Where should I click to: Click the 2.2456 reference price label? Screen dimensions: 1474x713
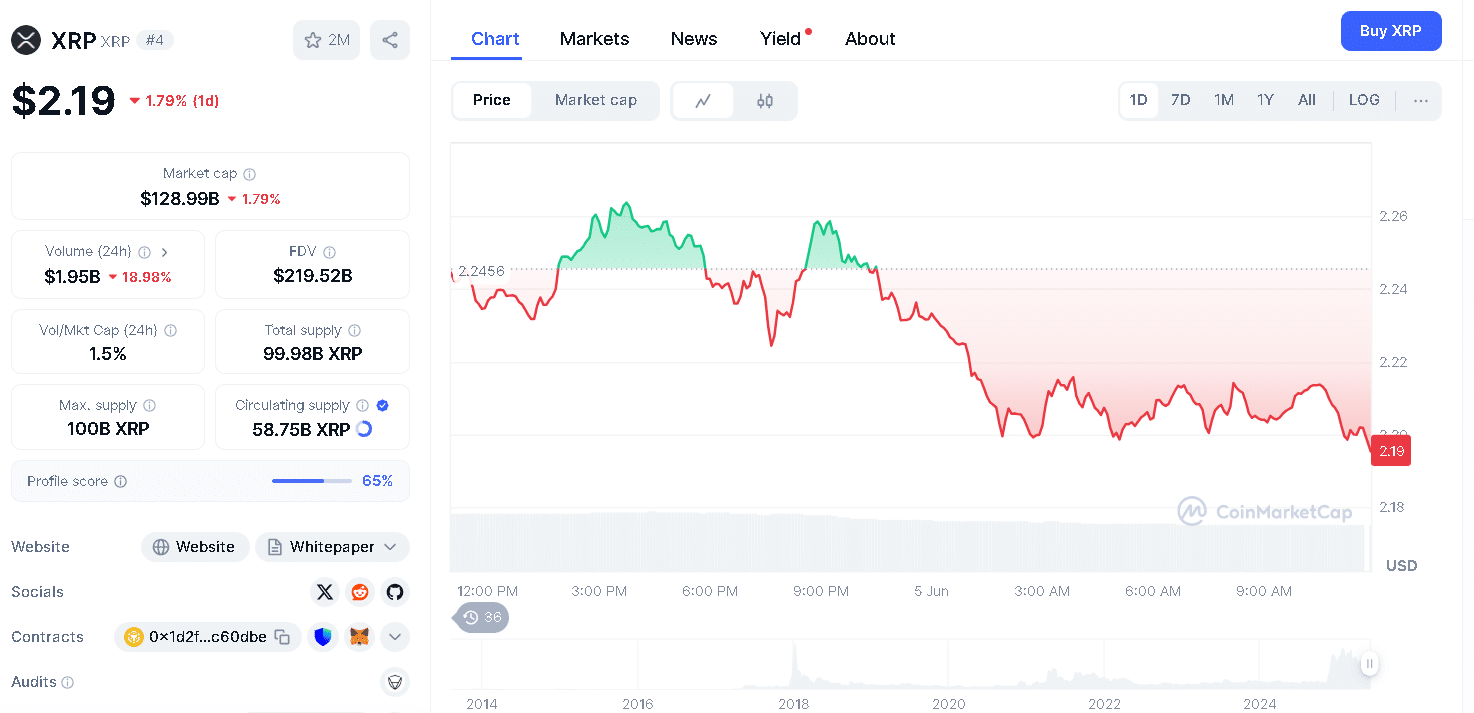click(x=481, y=271)
